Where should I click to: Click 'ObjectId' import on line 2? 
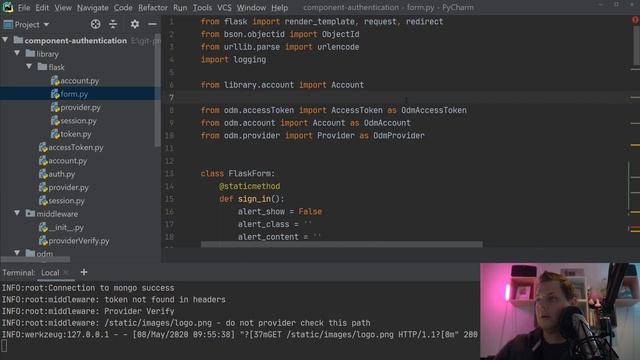pos(340,34)
